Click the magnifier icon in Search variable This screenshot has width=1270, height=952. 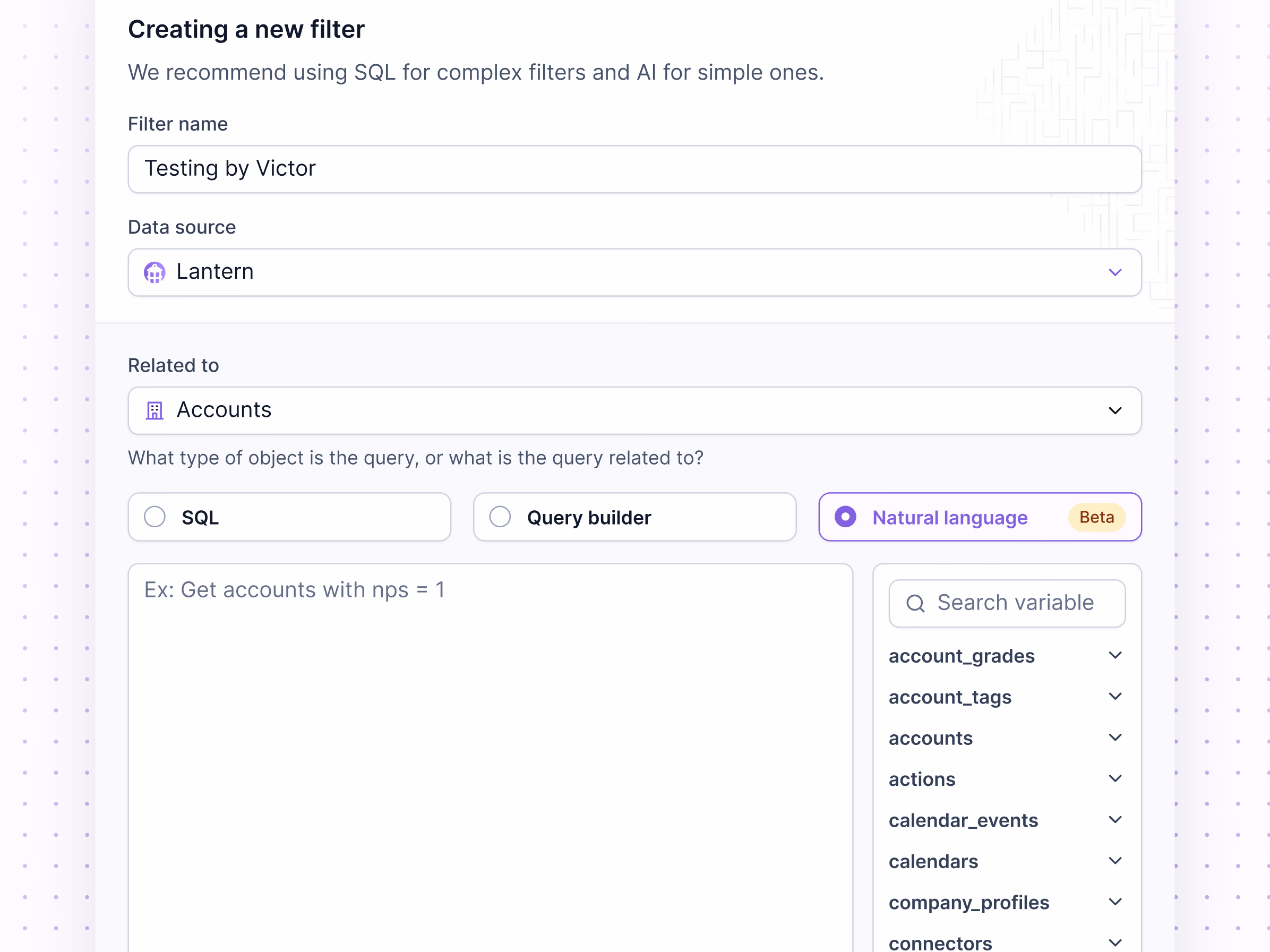click(x=915, y=604)
